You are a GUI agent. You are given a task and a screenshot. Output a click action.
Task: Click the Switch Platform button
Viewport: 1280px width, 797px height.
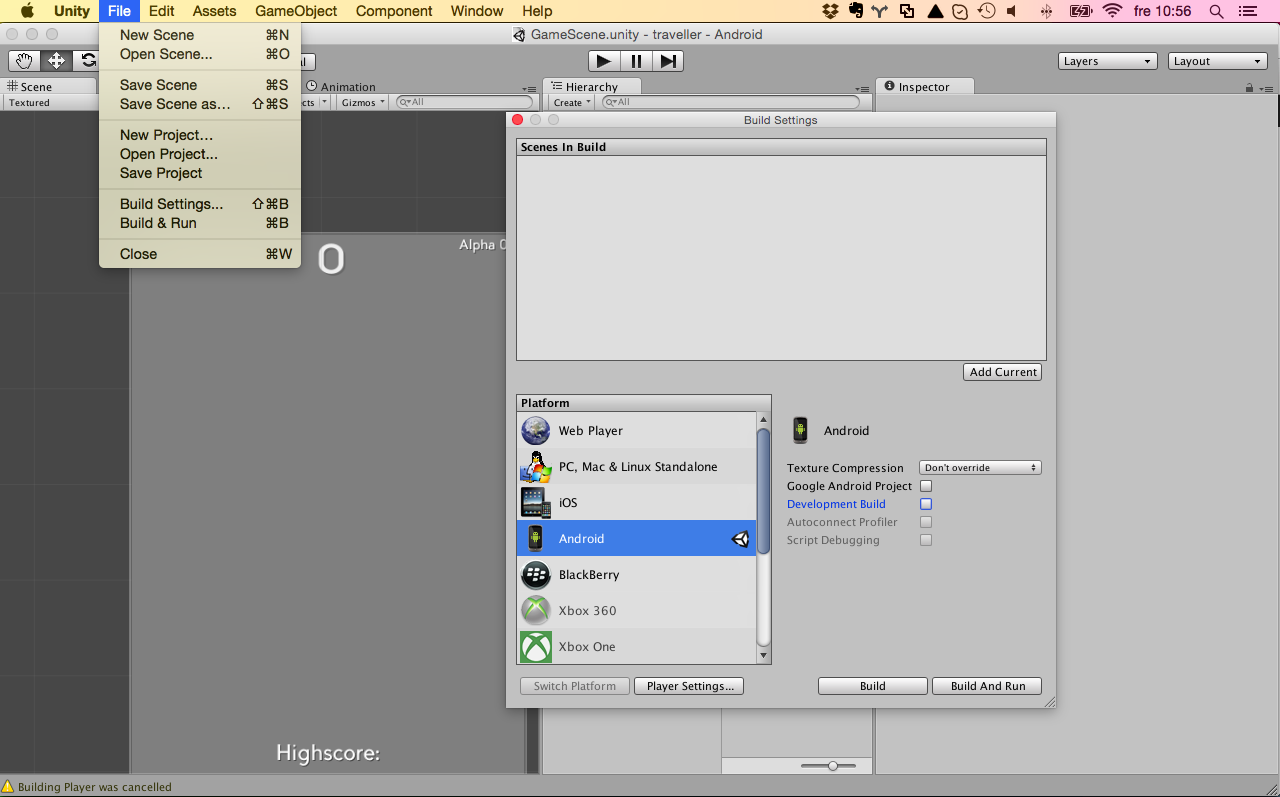[575, 686]
